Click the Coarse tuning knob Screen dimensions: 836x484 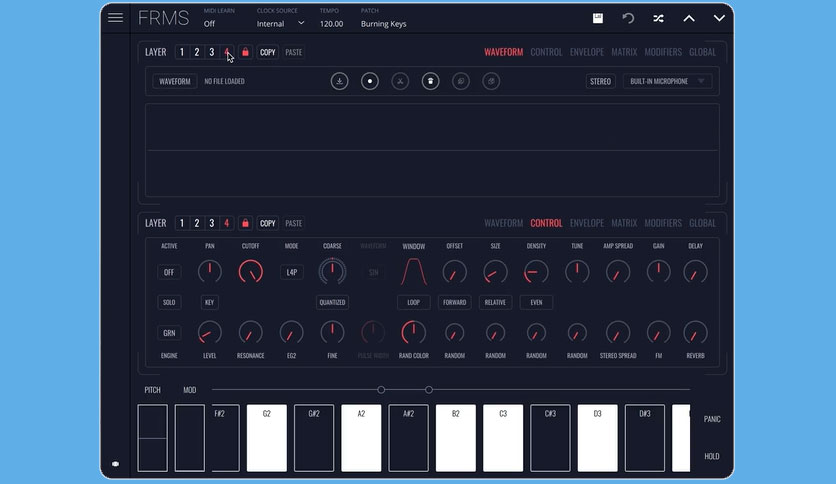coord(332,272)
